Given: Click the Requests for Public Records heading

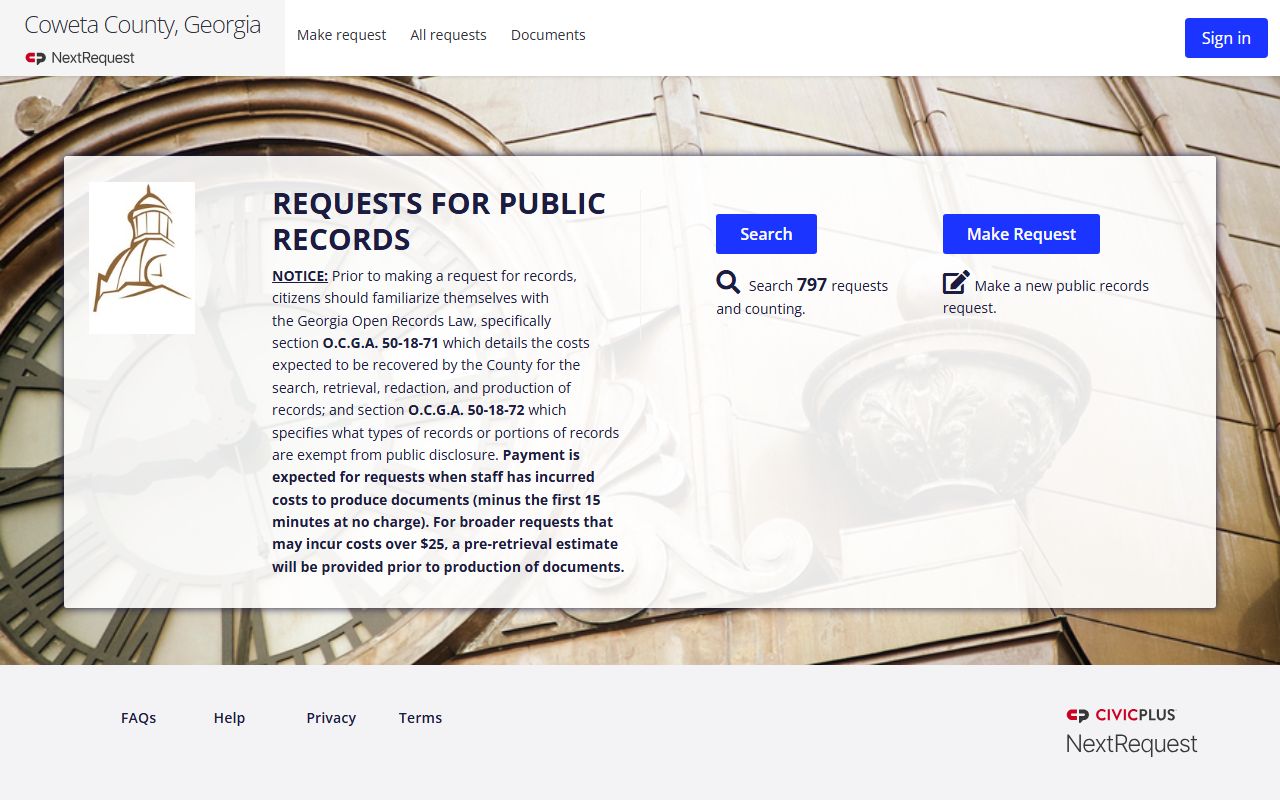Looking at the screenshot, I should pyautogui.click(x=439, y=221).
